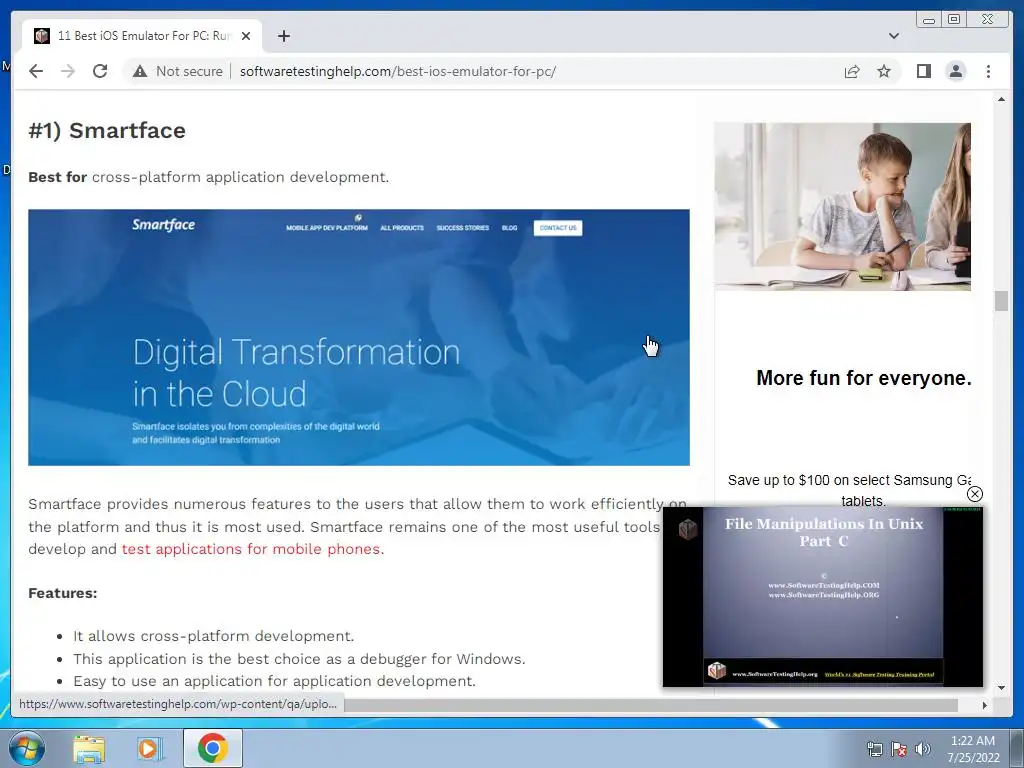Screen dimensions: 1024x768
Task: Expand the tab search dropdown arrow
Action: [x=893, y=36]
